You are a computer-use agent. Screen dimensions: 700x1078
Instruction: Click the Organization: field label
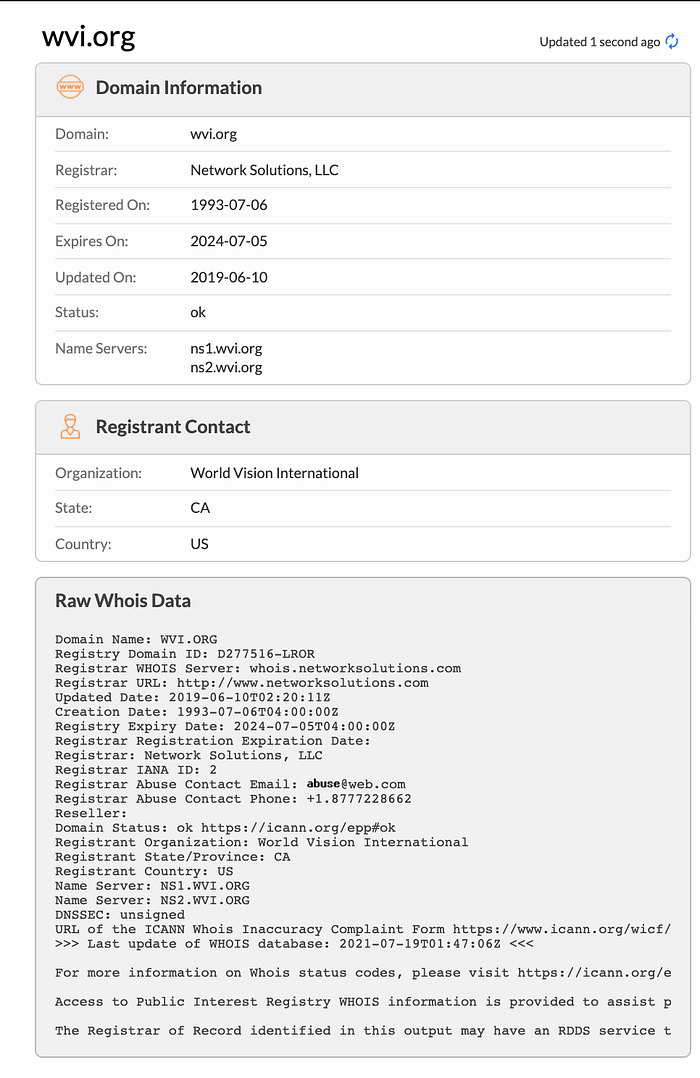[x=98, y=473]
